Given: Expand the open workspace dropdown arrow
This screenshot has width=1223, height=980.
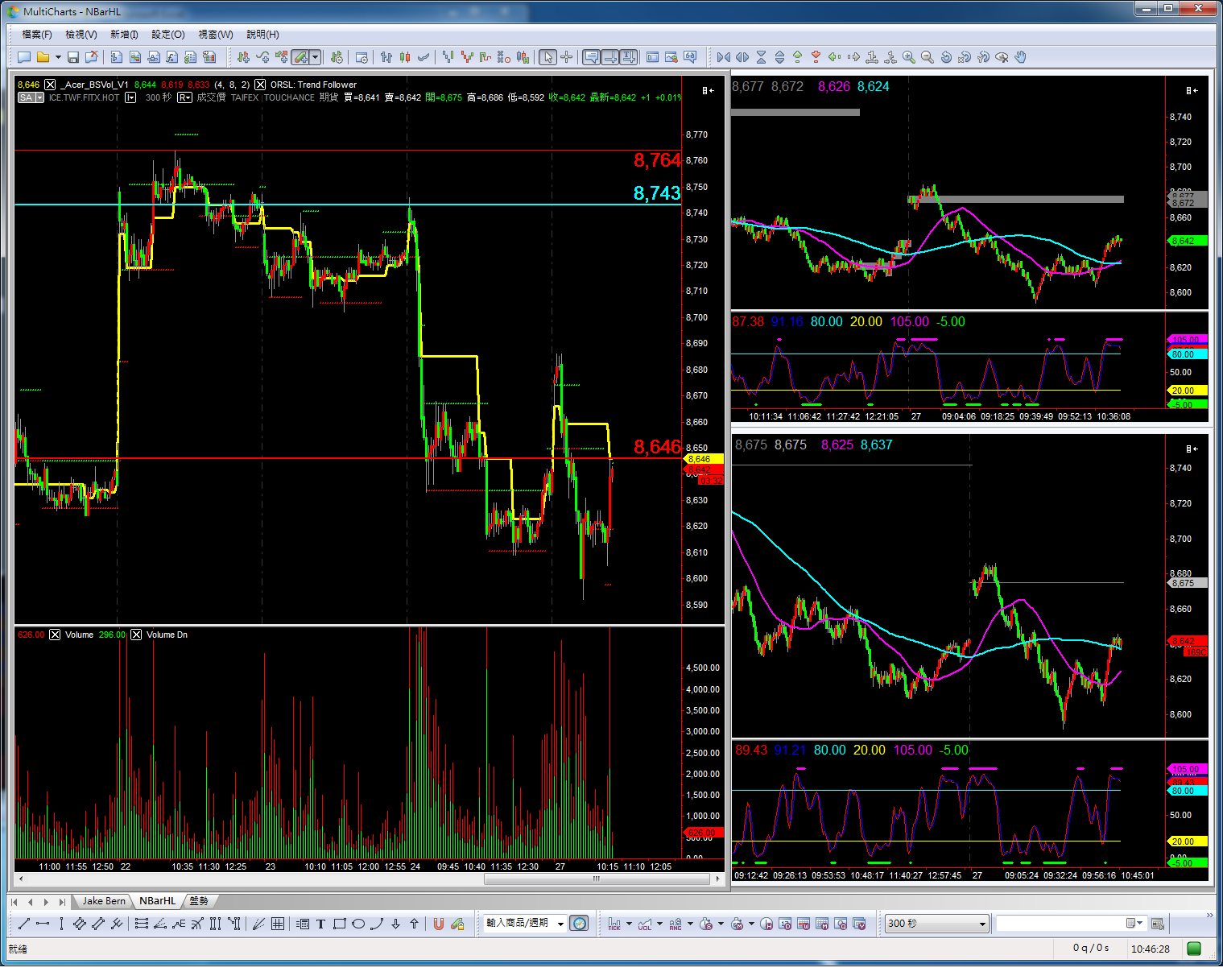Looking at the screenshot, I should tap(58, 57).
